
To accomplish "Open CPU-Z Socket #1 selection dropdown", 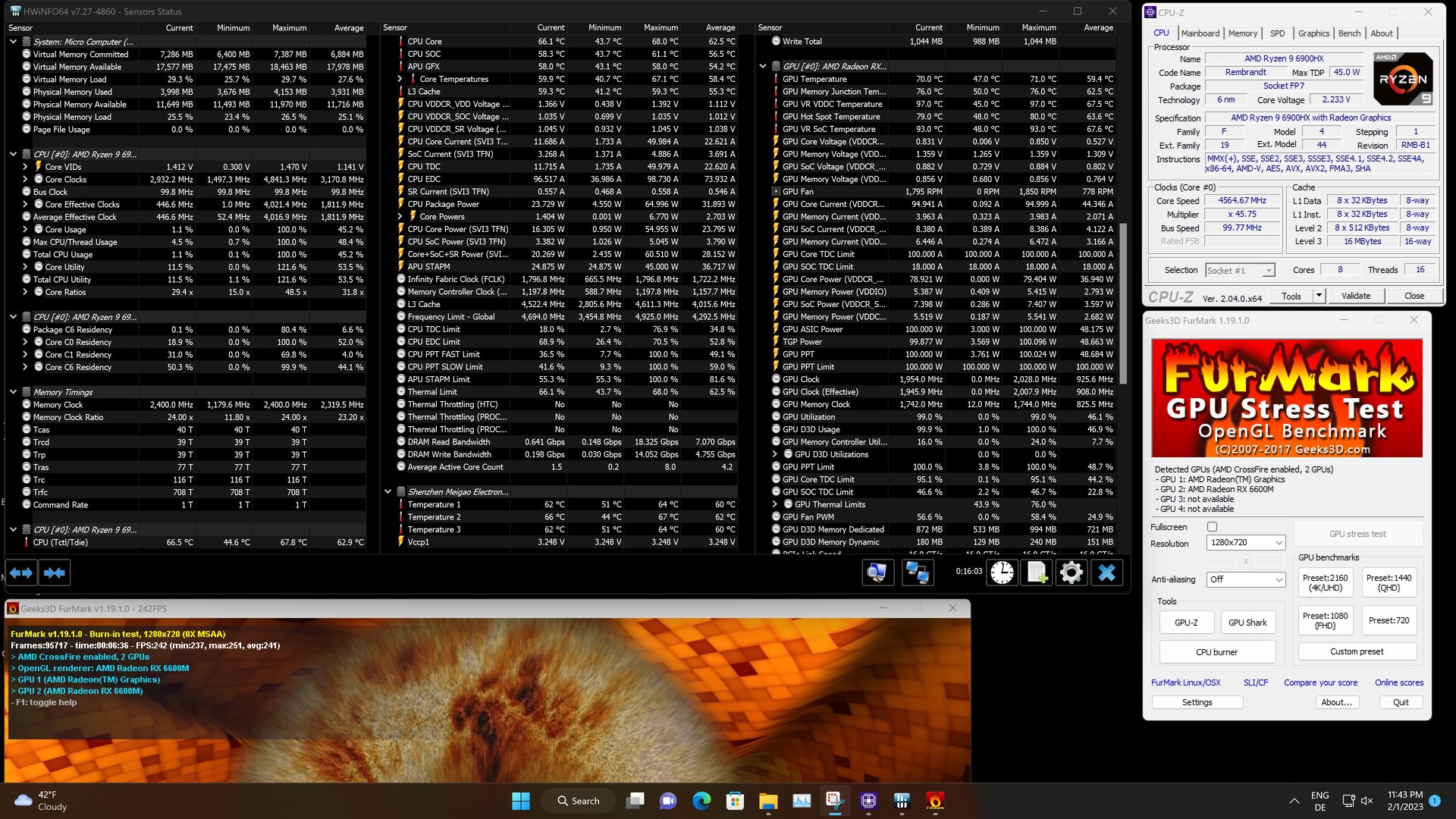I will pos(1241,271).
